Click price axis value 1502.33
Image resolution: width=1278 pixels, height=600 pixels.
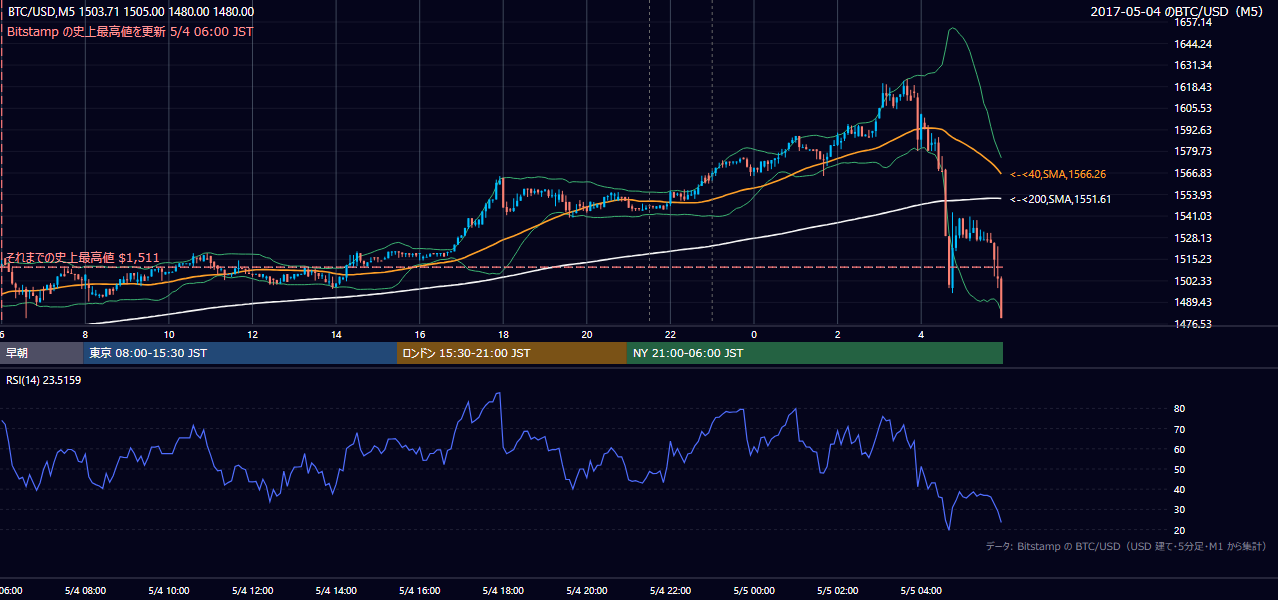pos(1193,281)
